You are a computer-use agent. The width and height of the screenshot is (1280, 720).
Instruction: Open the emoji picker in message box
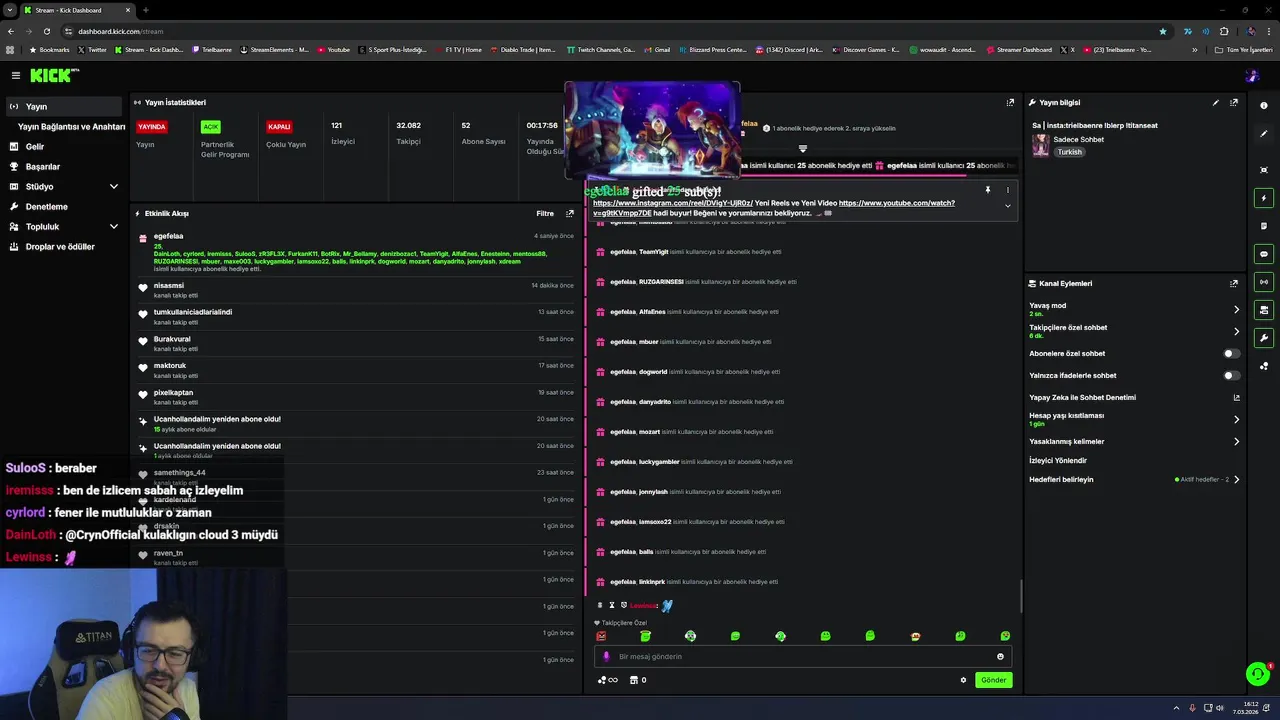tap(1000, 657)
